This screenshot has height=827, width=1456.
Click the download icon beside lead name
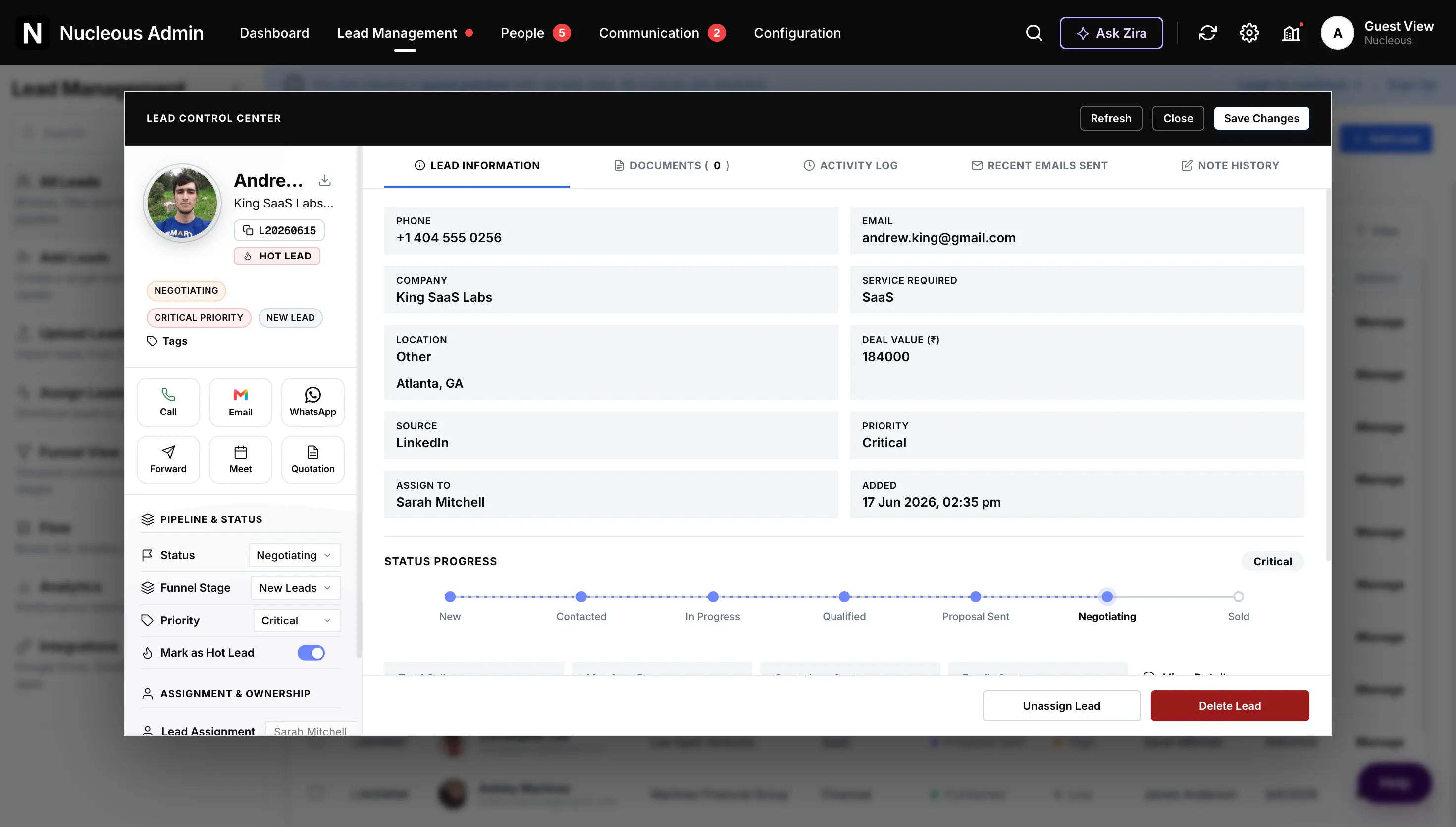click(x=325, y=181)
